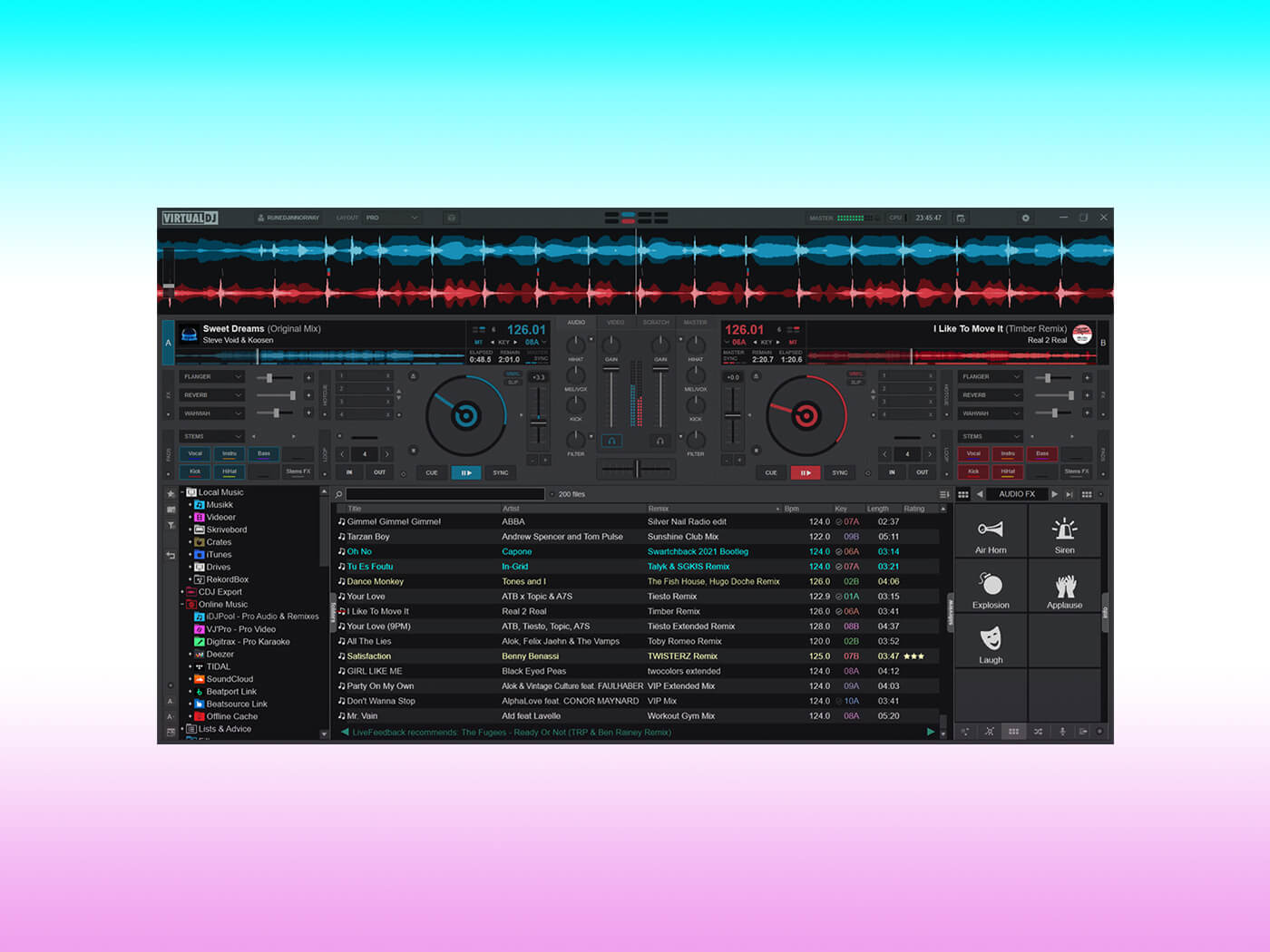
Task: Open the LAYOUT PRO dropdown in the top bar
Action: pos(393,218)
